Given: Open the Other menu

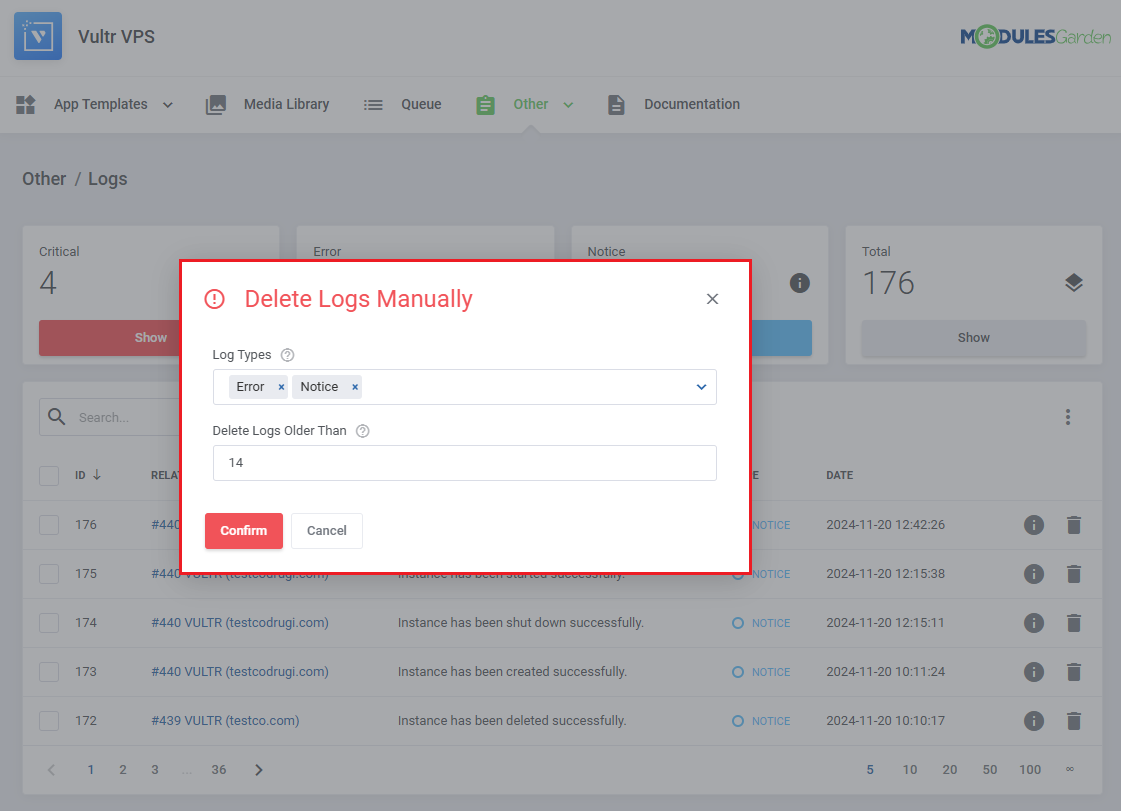Looking at the screenshot, I should tap(530, 104).
